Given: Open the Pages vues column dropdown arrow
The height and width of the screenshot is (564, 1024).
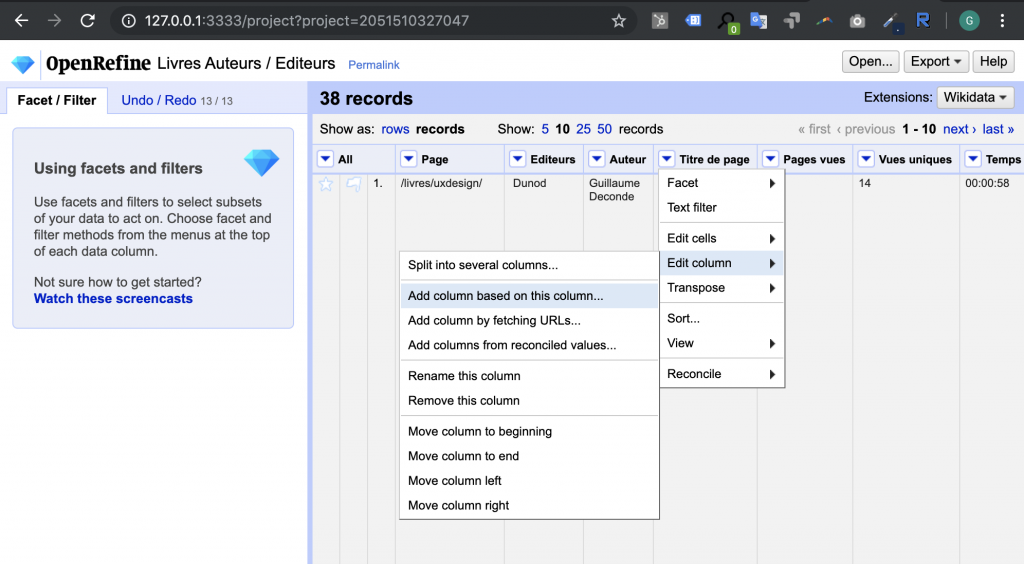Looking at the screenshot, I should [770, 159].
